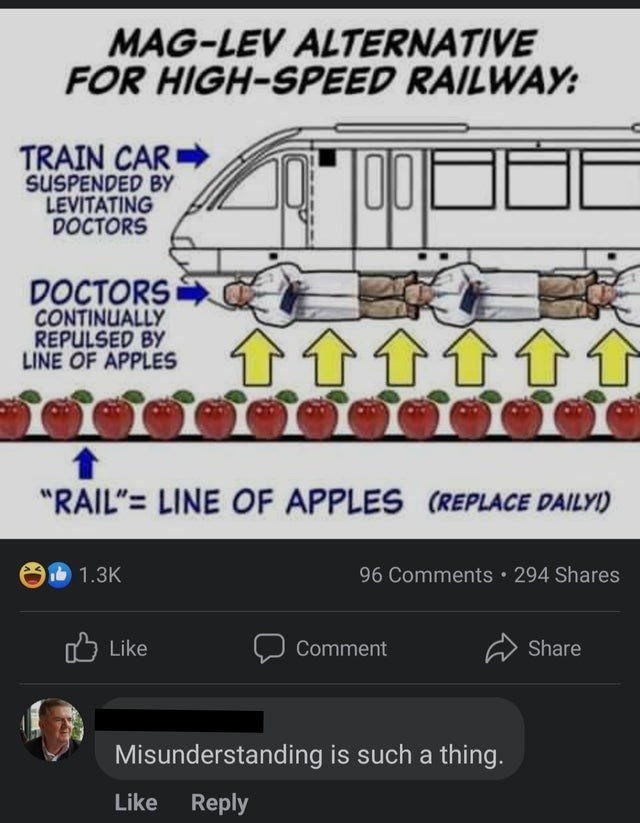Viewport: 640px width, 823px height.
Task: Like the 'Misunderstanding is such a thing' comment
Action: click(x=136, y=803)
